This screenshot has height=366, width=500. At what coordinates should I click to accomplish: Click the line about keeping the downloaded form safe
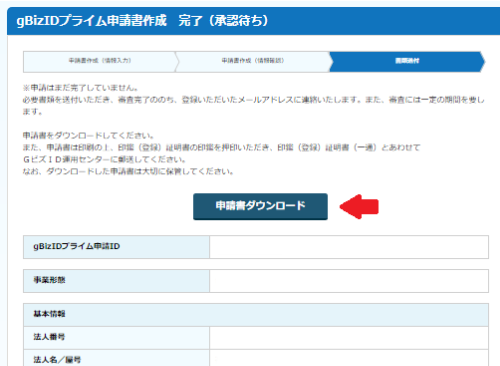[128, 172]
